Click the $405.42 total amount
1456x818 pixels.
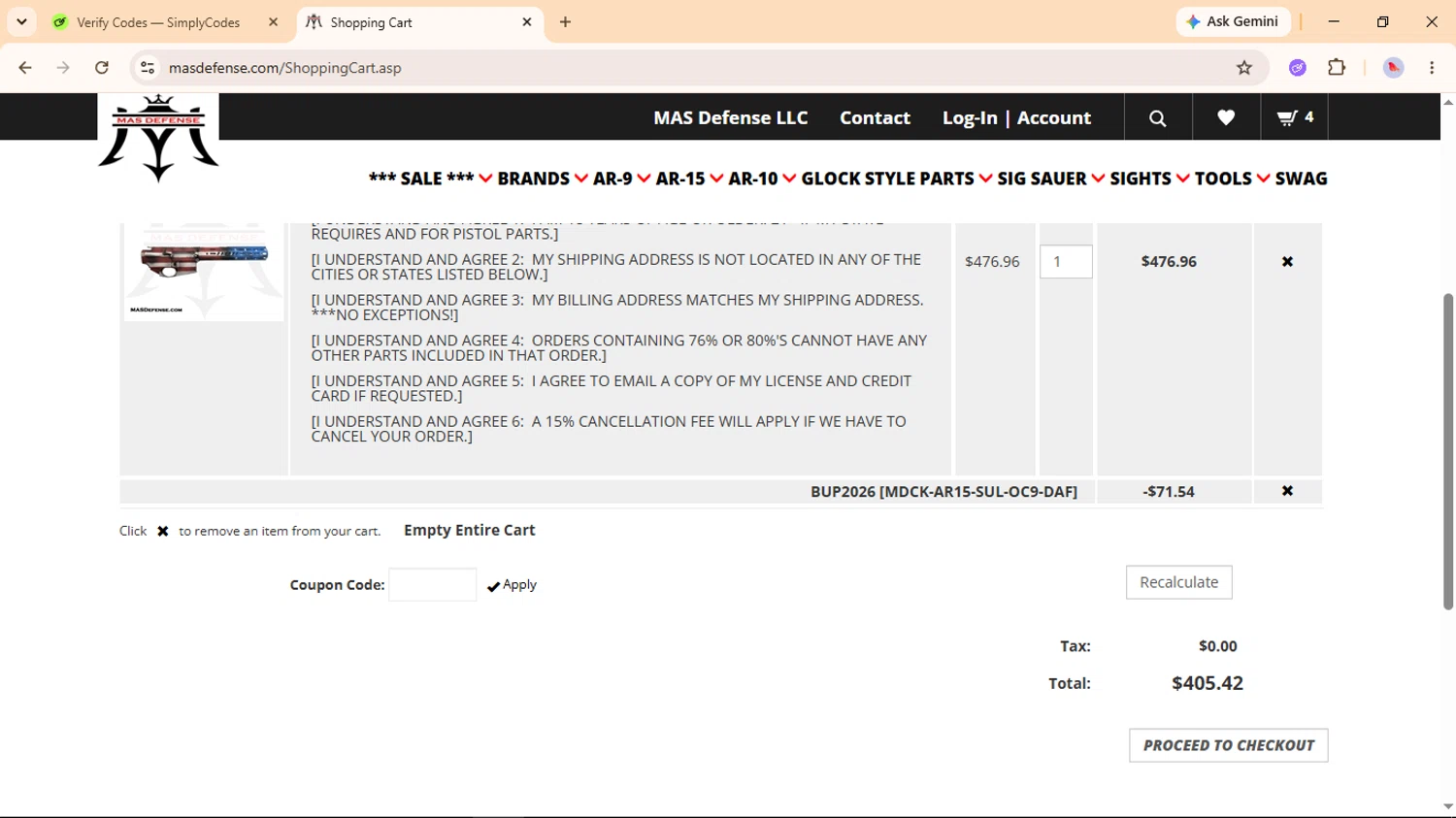1208,683
